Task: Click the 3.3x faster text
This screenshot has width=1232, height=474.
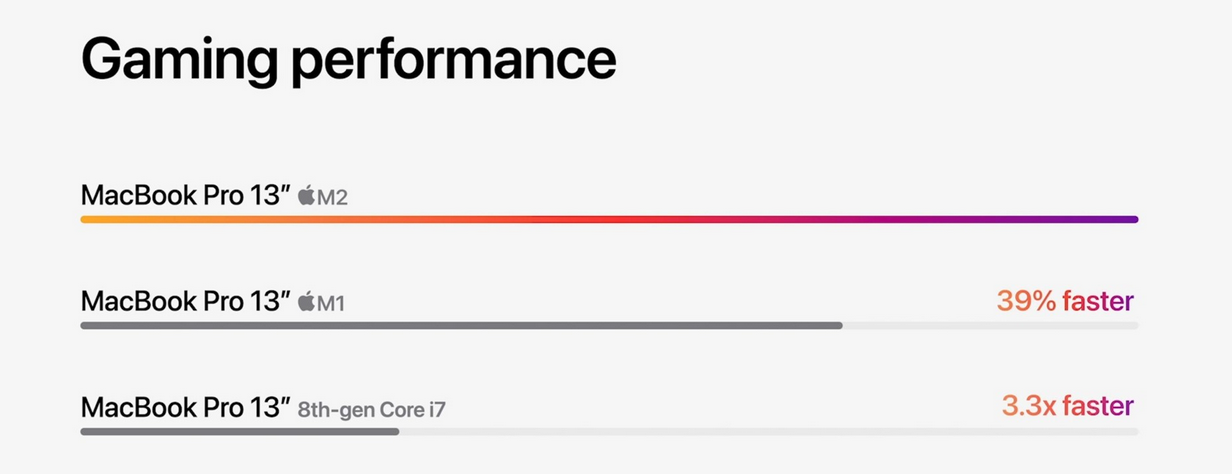Action: click(x=1068, y=406)
